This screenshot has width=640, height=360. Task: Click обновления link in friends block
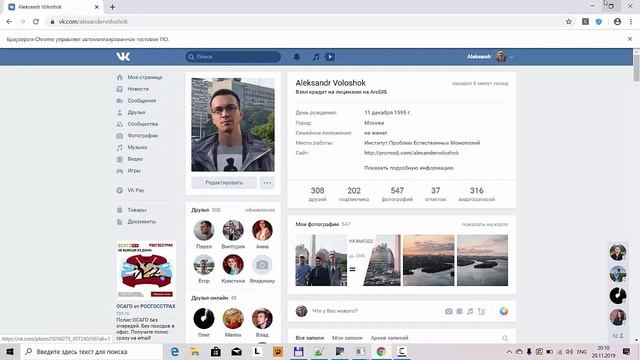tap(260, 210)
